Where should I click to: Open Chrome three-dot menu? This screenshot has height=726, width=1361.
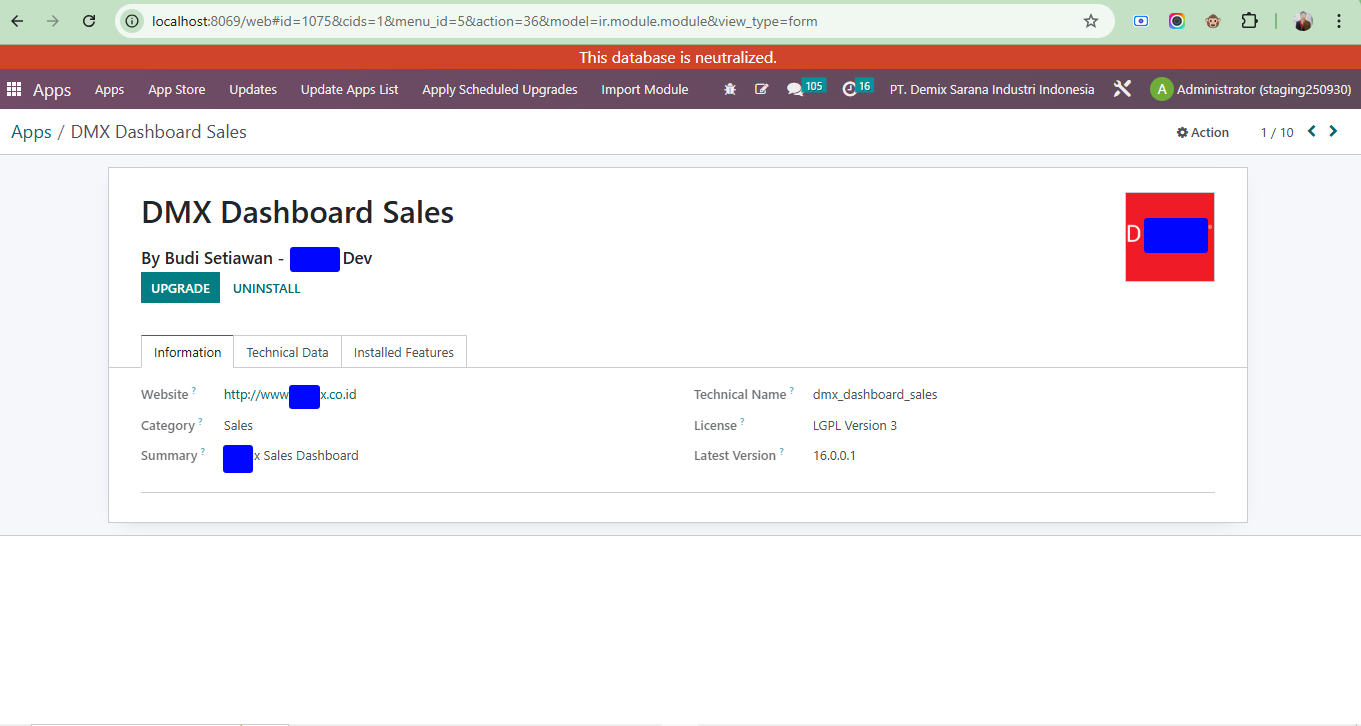pyautogui.click(x=1339, y=21)
